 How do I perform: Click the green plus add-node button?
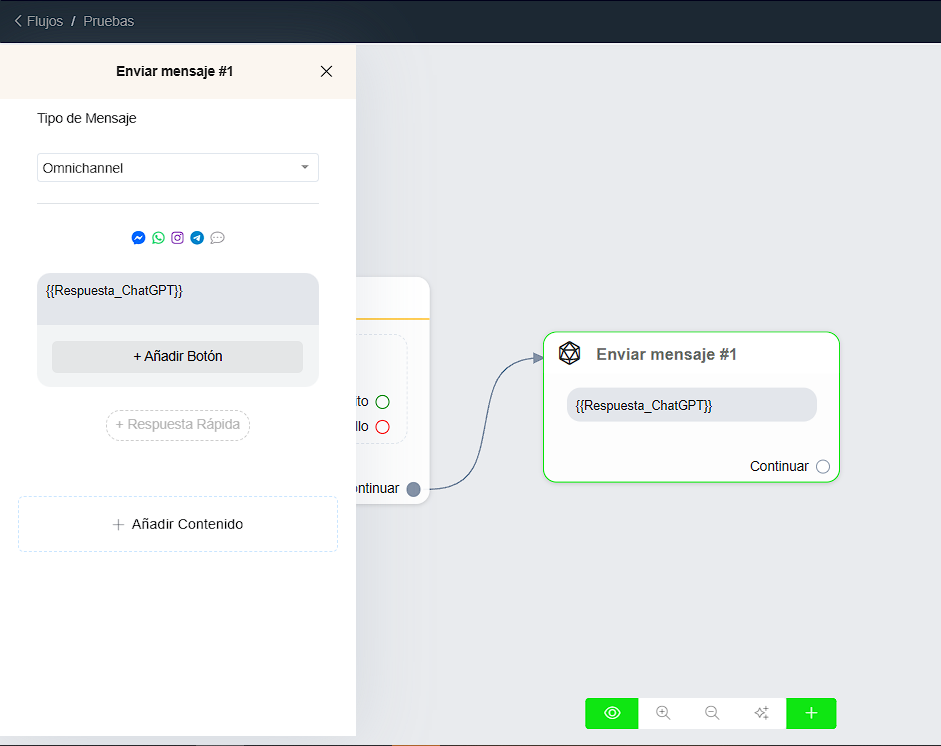pos(811,713)
